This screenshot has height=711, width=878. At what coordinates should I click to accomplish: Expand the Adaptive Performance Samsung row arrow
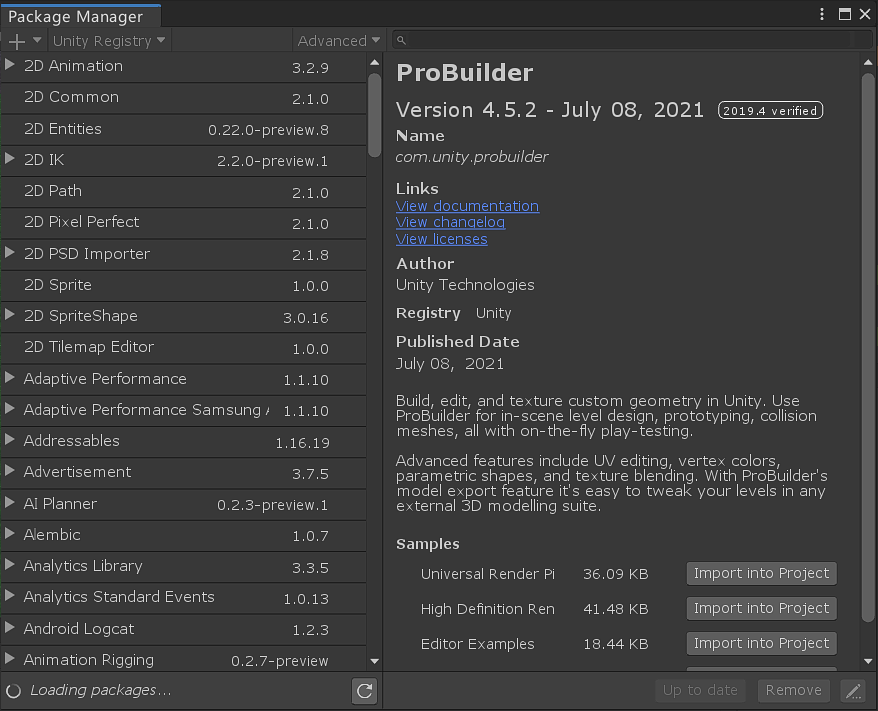coord(10,409)
